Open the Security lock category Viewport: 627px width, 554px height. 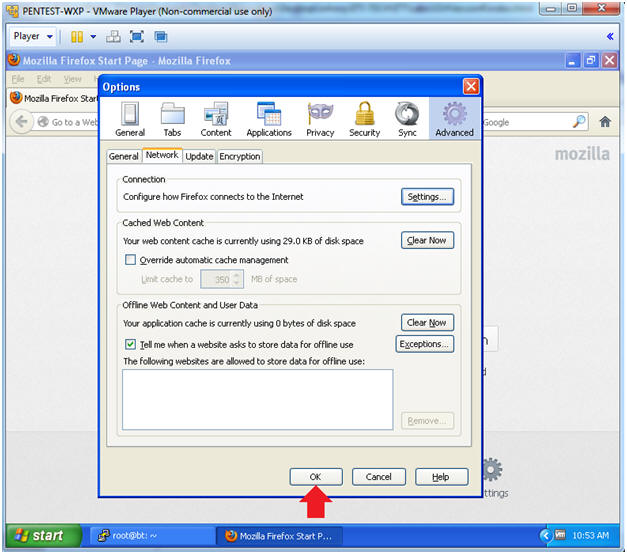coord(364,119)
